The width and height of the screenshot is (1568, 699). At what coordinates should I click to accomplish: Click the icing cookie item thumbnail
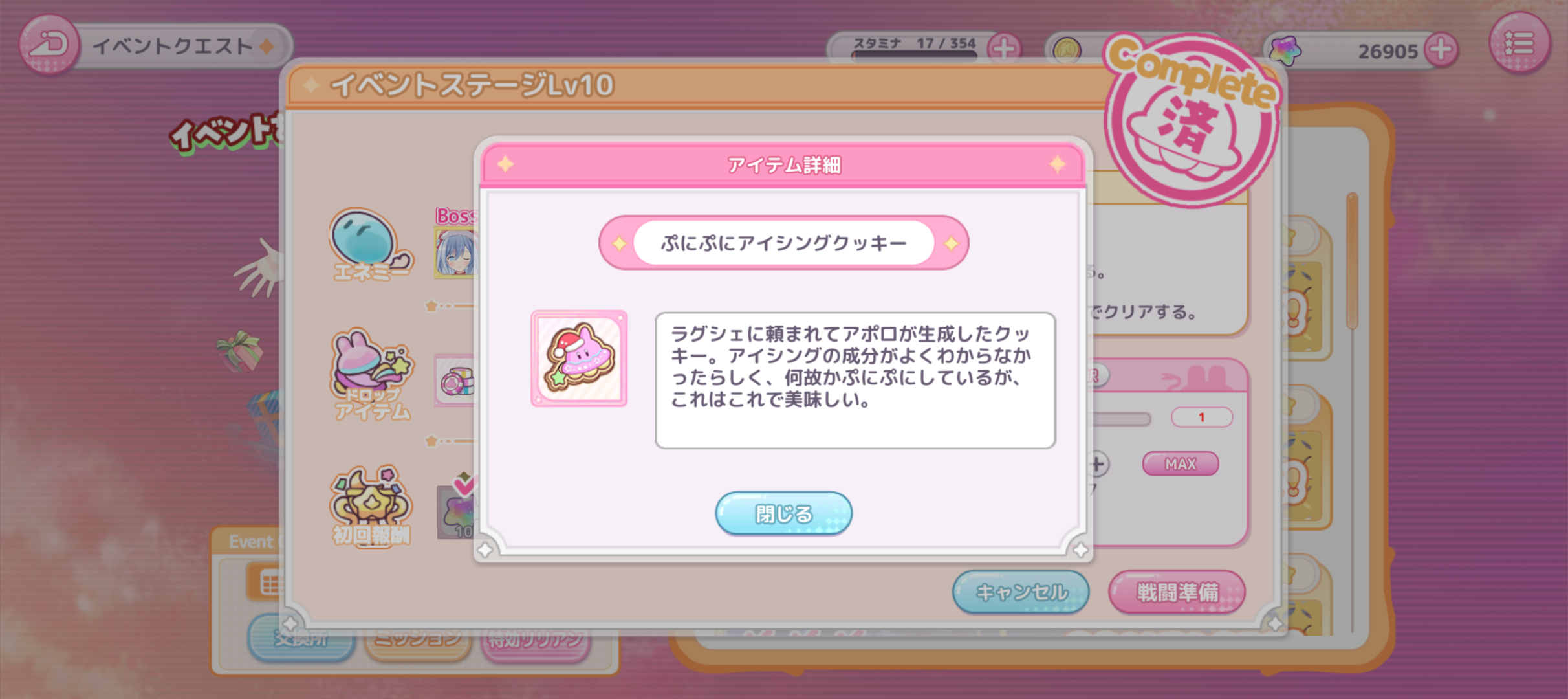(579, 359)
